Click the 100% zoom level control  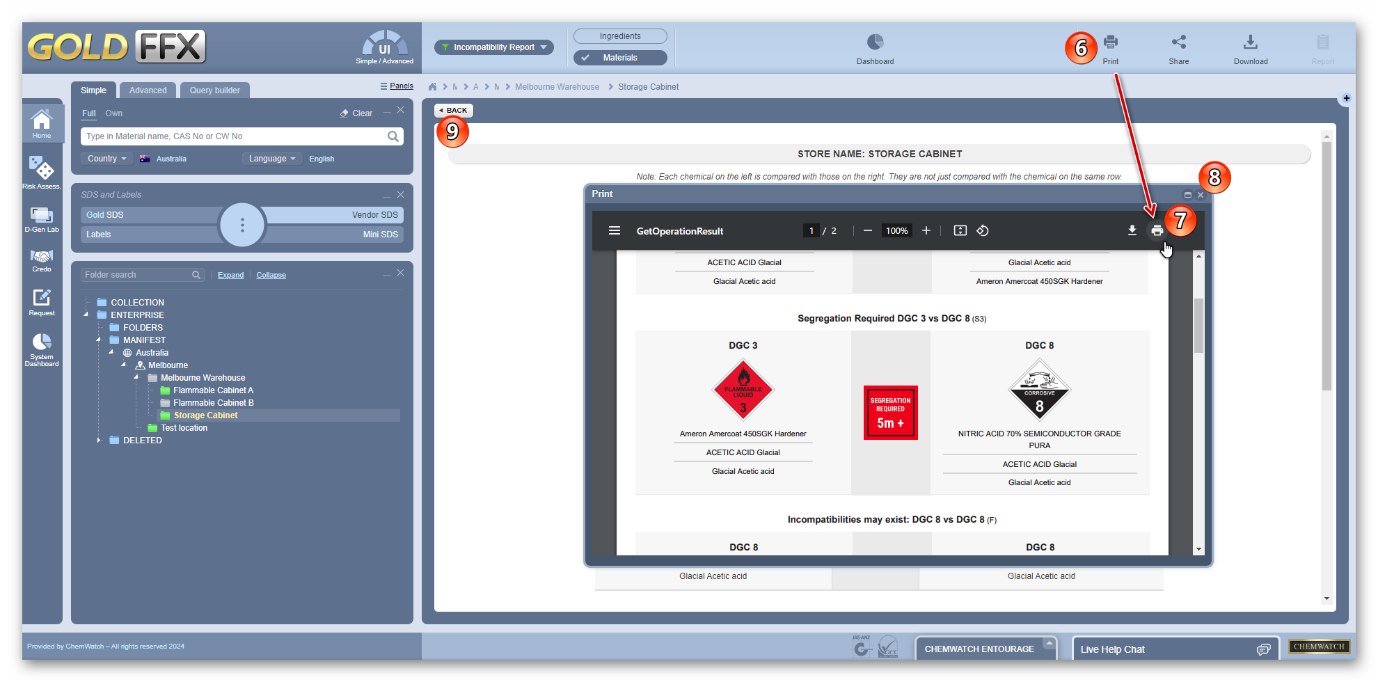click(x=896, y=230)
